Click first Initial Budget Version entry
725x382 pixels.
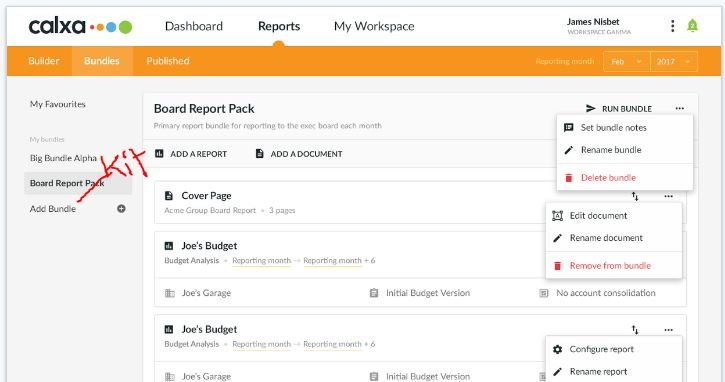pyautogui.click(x=428, y=293)
